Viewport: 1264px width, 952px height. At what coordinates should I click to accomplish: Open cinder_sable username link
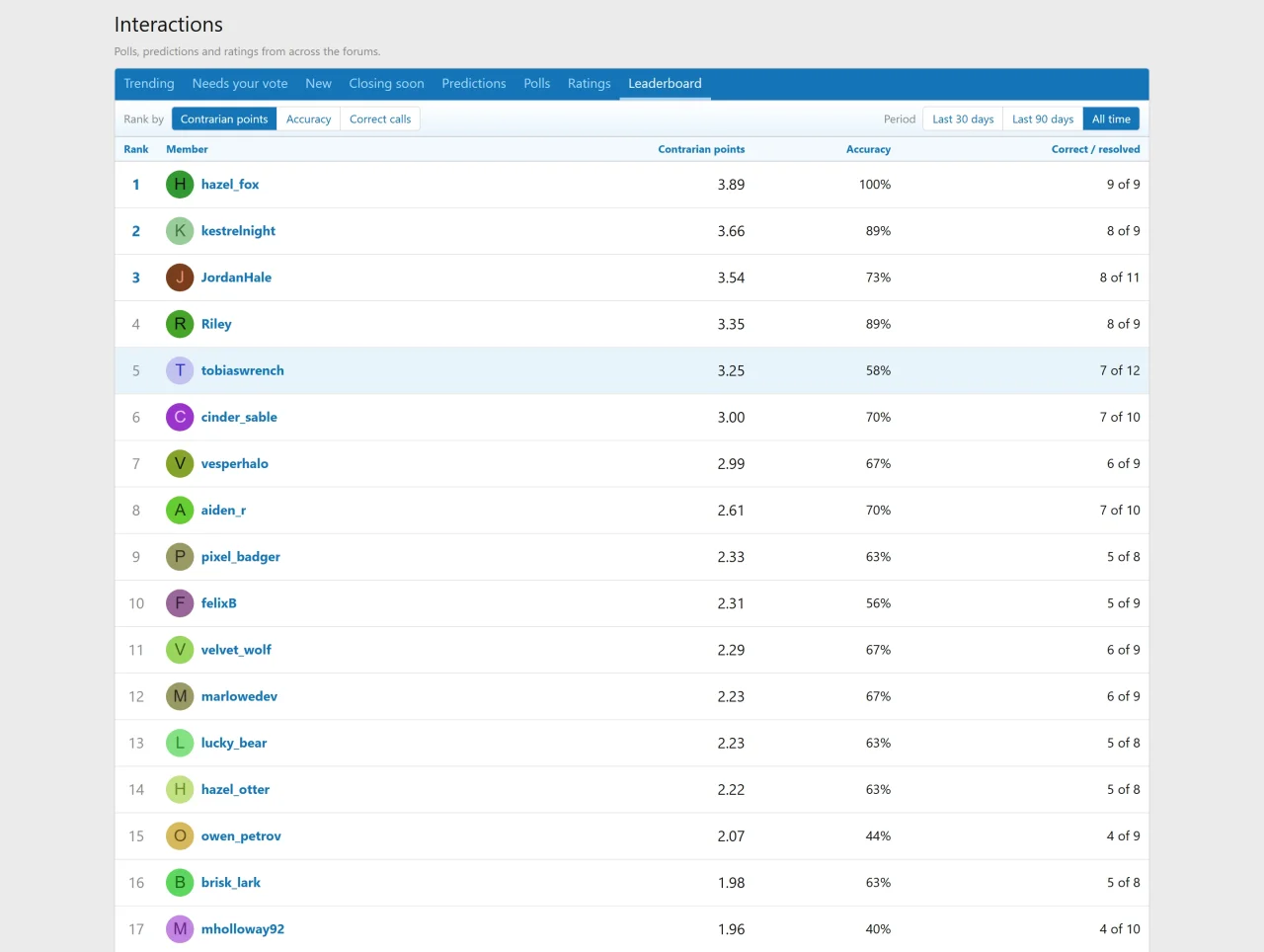click(239, 417)
